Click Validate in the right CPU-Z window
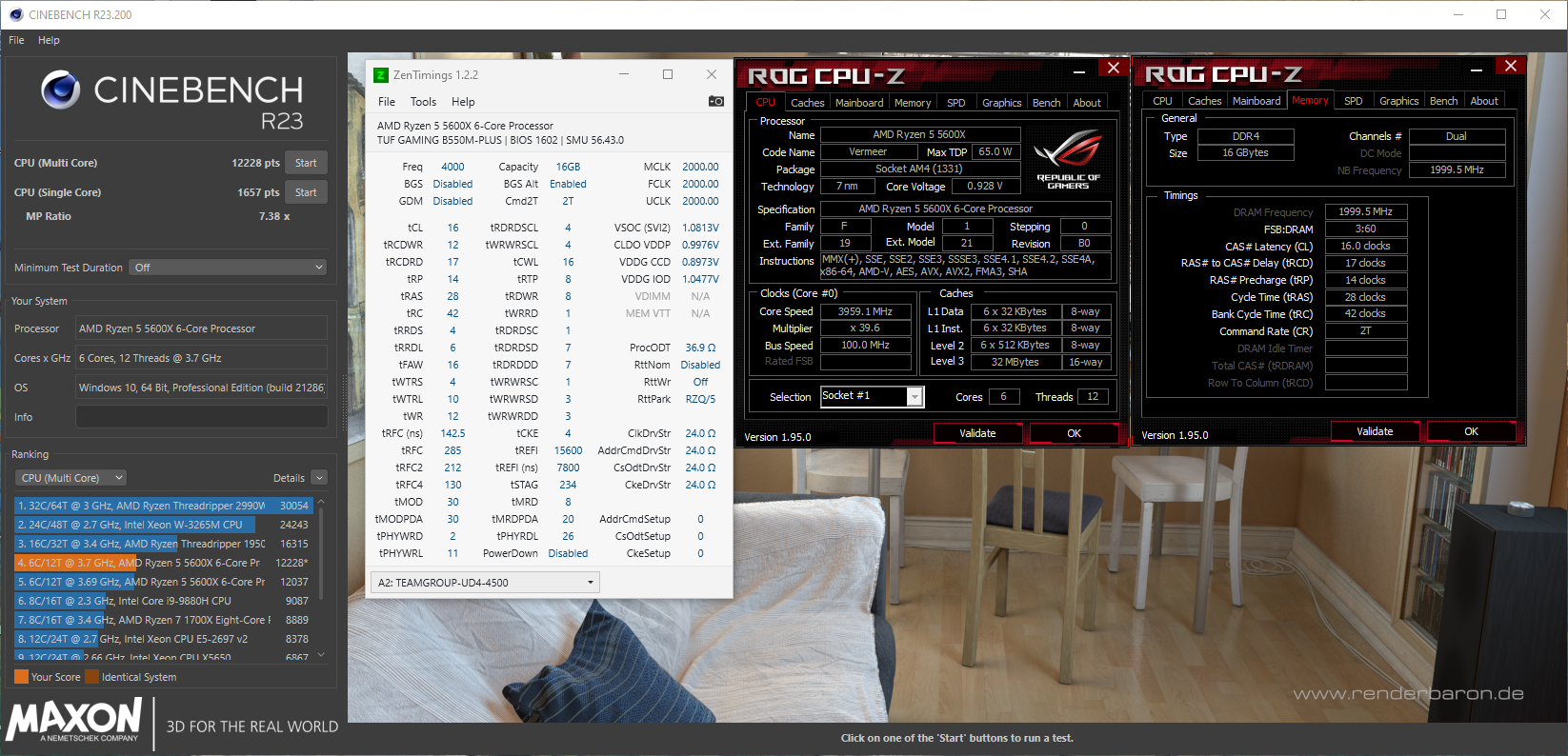The height and width of the screenshot is (756, 1568). click(1375, 431)
